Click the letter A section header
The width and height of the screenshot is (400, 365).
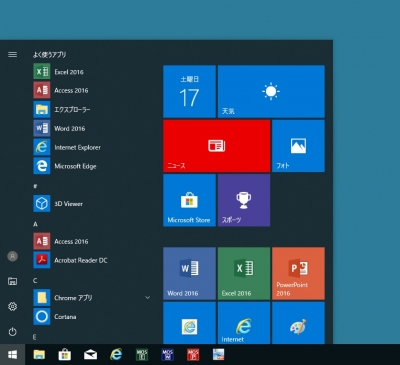pyautogui.click(x=35, y=224)
